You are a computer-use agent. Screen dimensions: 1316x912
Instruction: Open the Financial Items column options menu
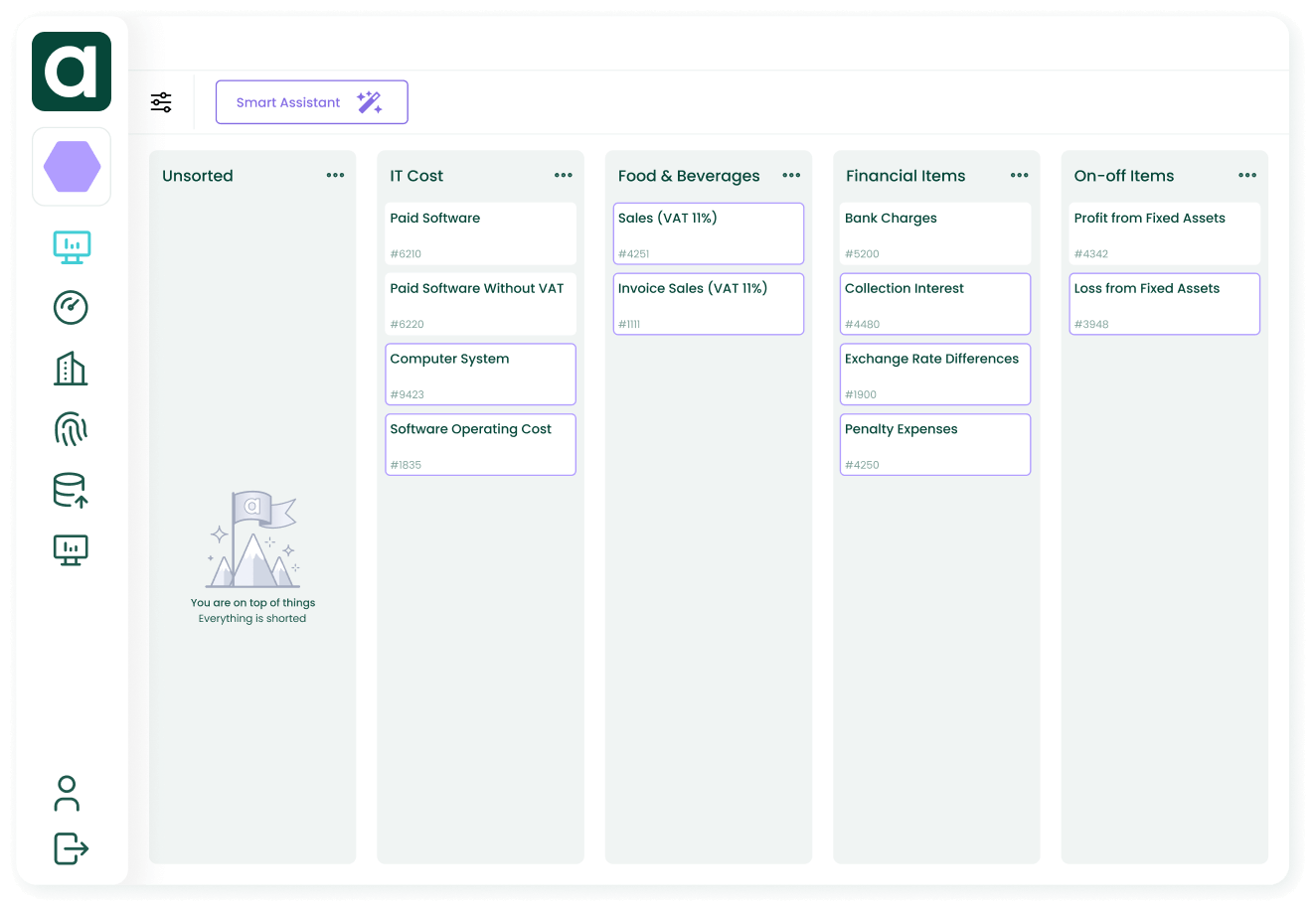click(1019, 176)
